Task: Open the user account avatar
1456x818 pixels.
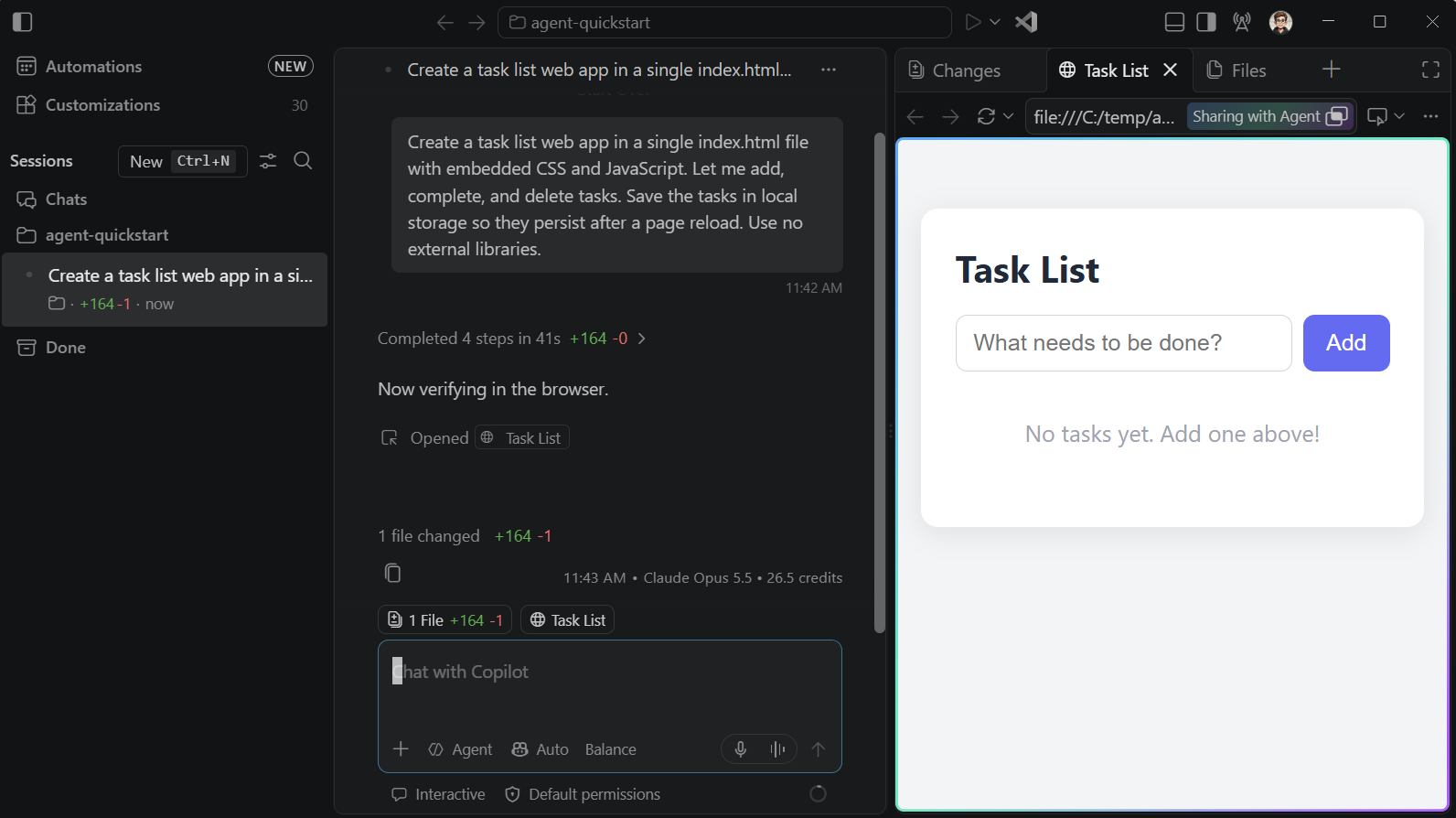Action: pyautogui.click(x=1281, y=22)
